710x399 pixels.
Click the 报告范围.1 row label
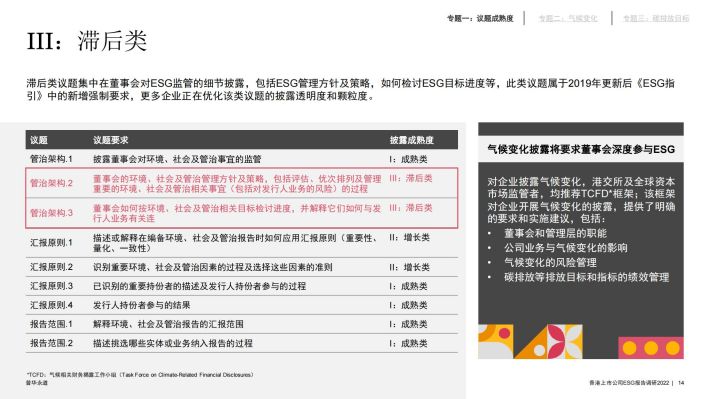(51, 324)
